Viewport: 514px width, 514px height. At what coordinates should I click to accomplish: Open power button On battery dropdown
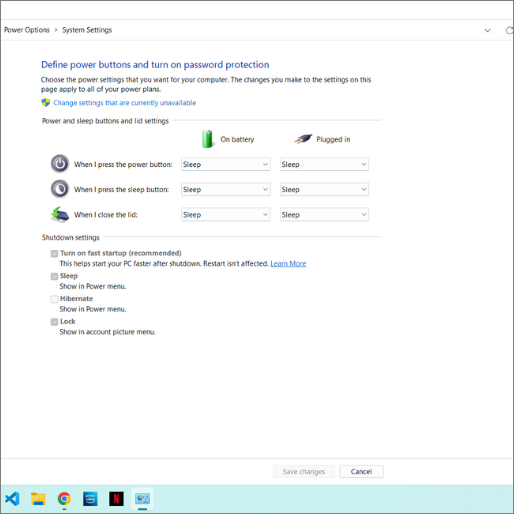pos(226,164)
